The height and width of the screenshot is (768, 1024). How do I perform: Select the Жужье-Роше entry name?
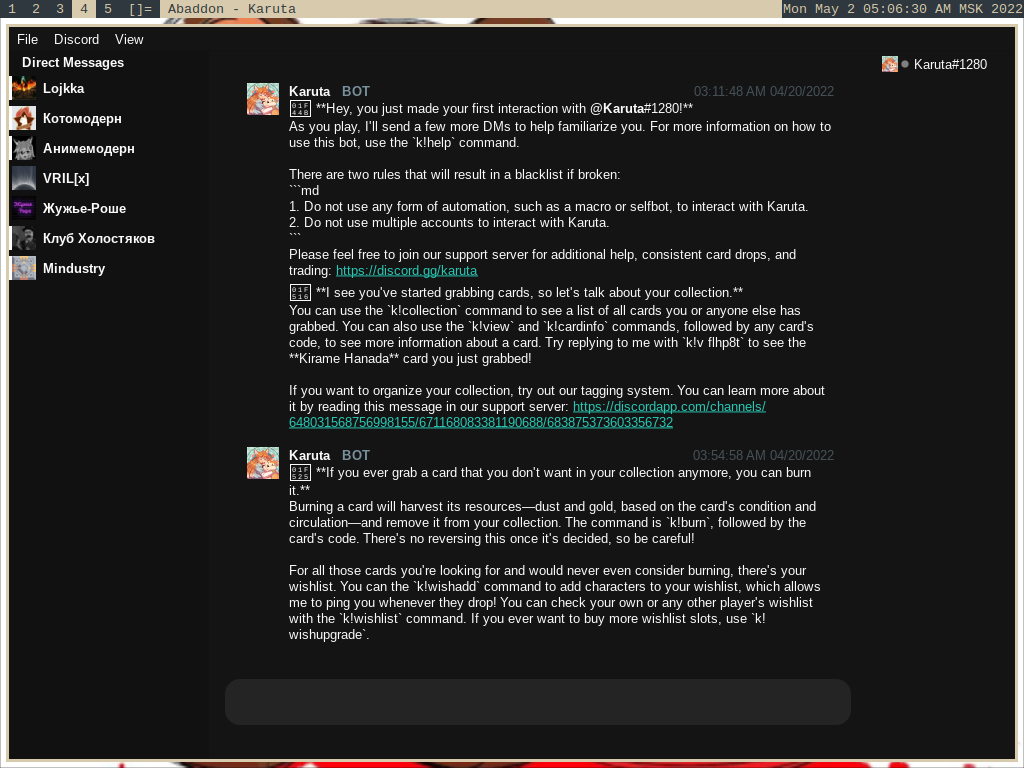84,208
